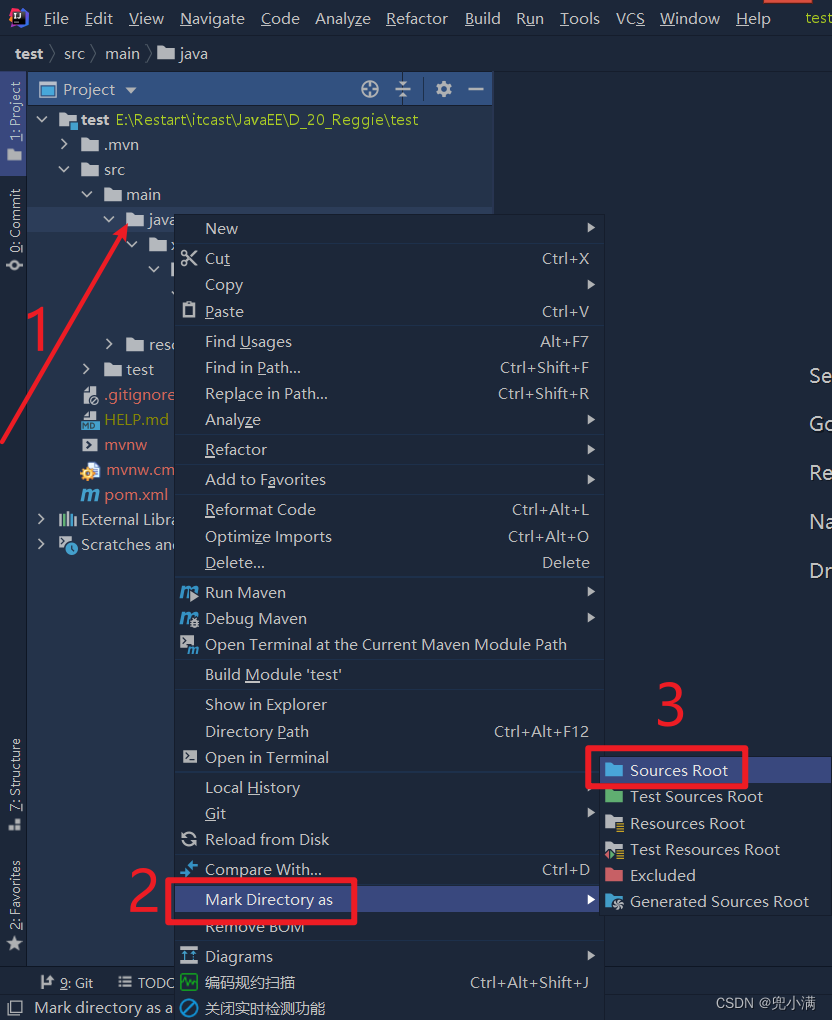Viewport: 832px width, 1020px height.
Task: Collapse the src folder
Action: click(64, 169)
